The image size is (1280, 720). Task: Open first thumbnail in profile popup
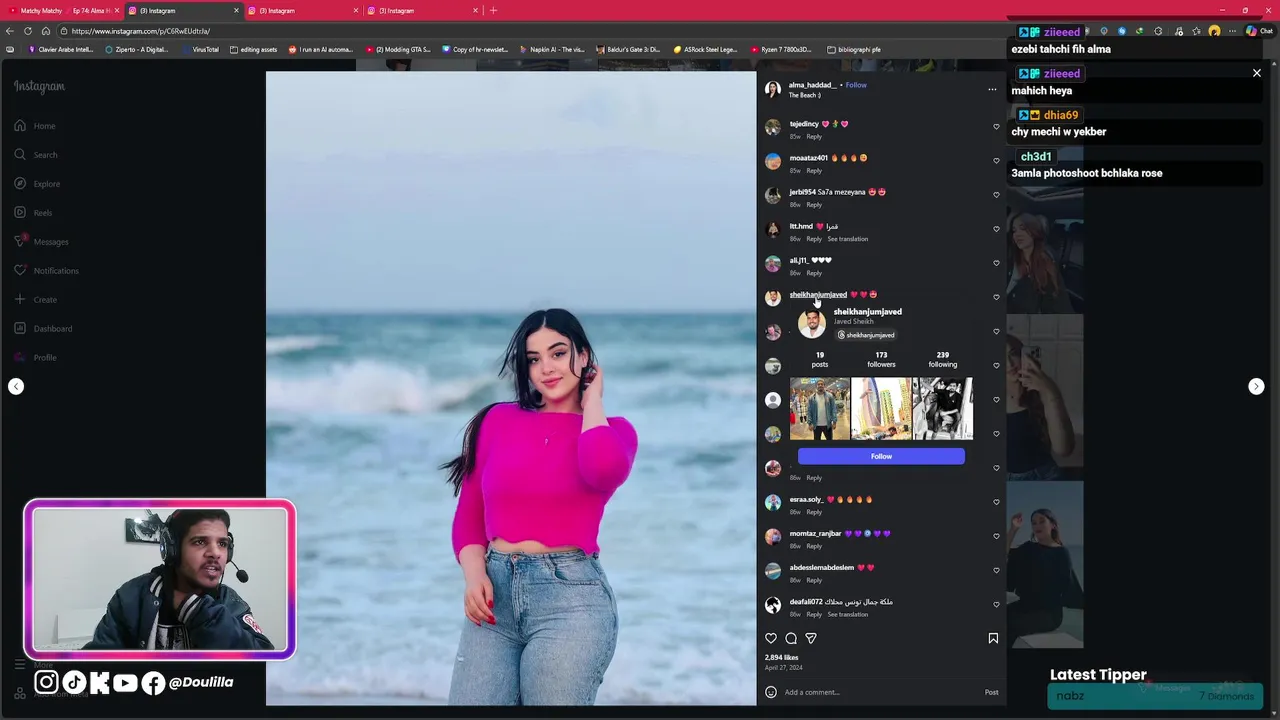820,409
